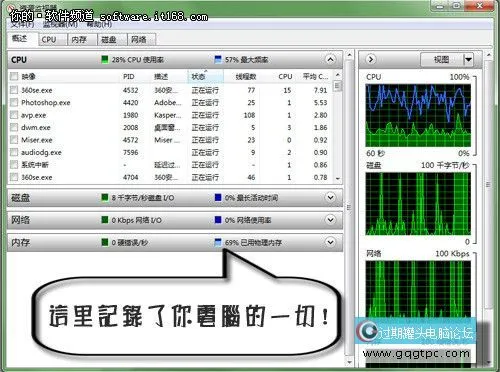Open the 文件(F) menu
The image size is (500, 372).
(x=22, y=25)
